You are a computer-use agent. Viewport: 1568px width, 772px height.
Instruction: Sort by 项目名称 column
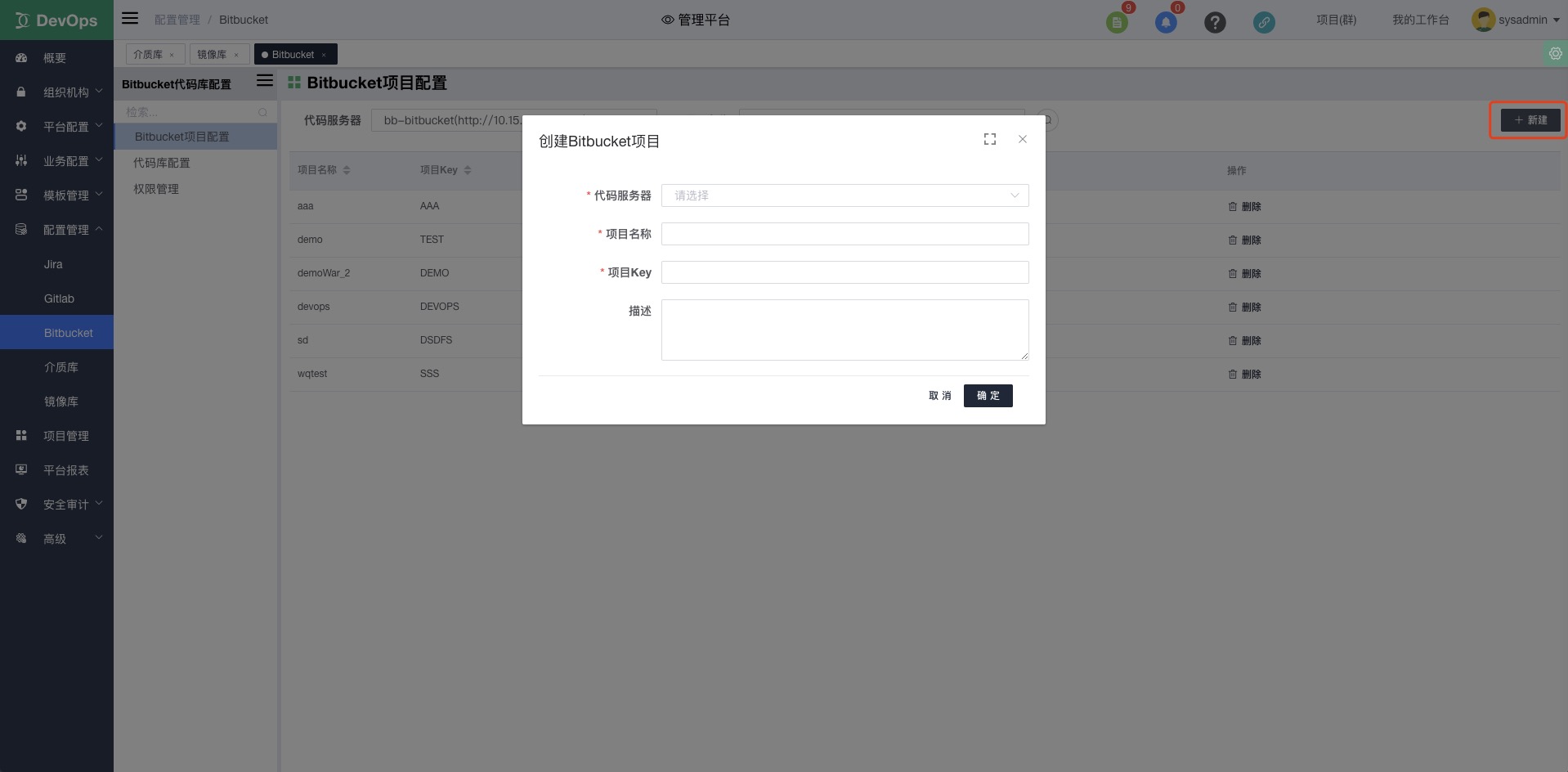click(x=347, y=170)
